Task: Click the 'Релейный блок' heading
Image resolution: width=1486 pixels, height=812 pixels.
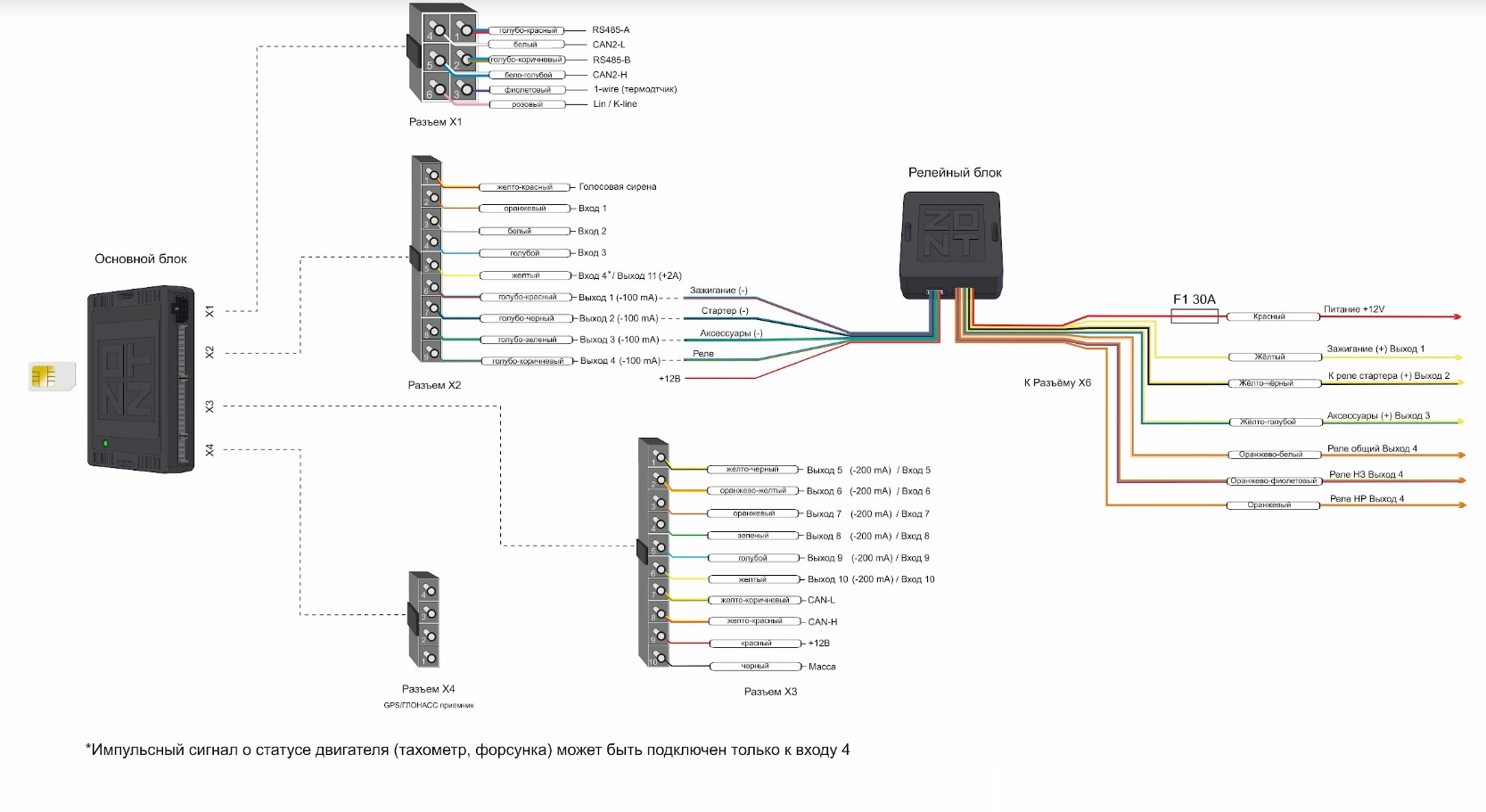Action: (x=955, y=173)
